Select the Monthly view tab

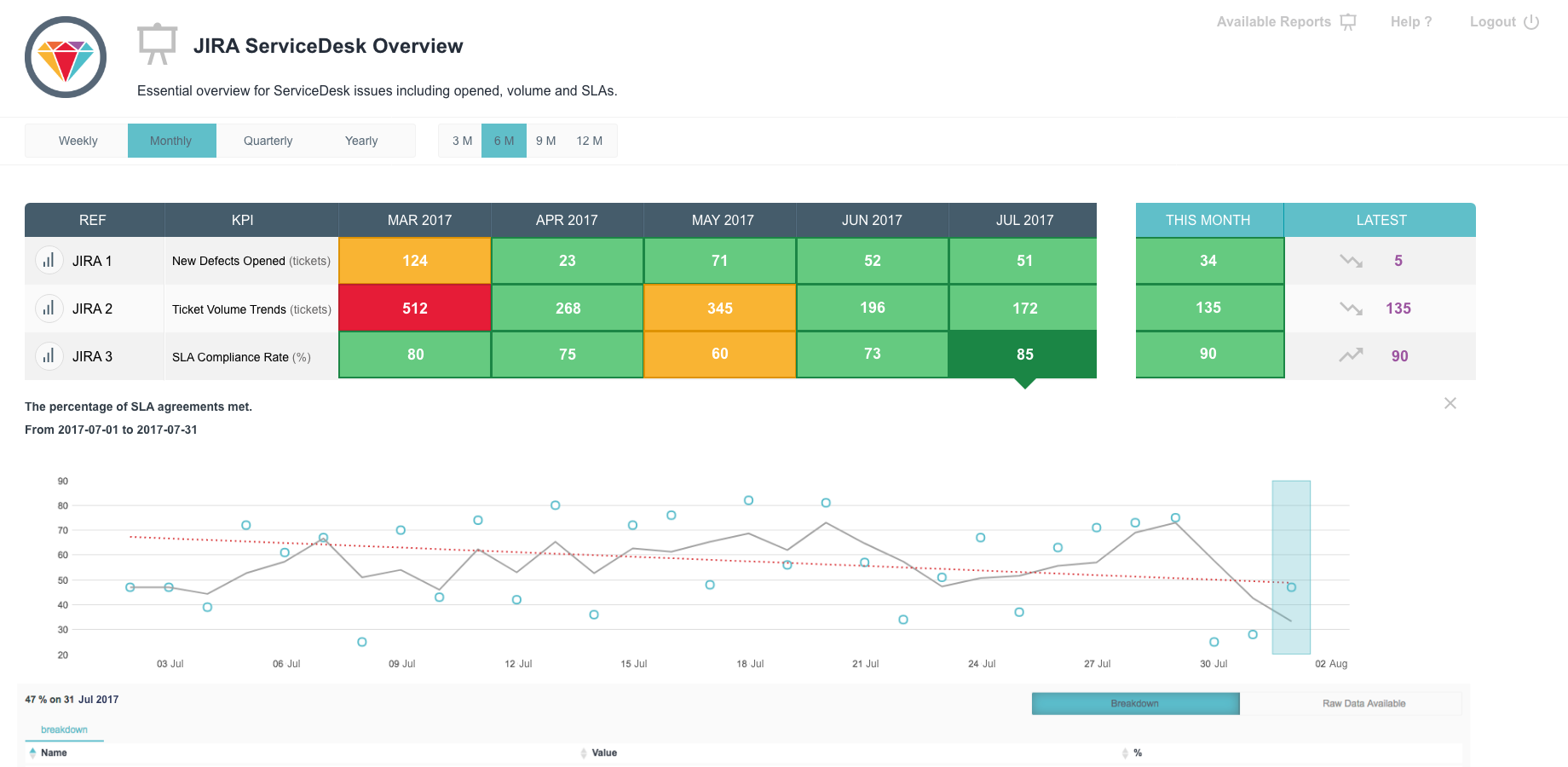click(x=171, y=141)
